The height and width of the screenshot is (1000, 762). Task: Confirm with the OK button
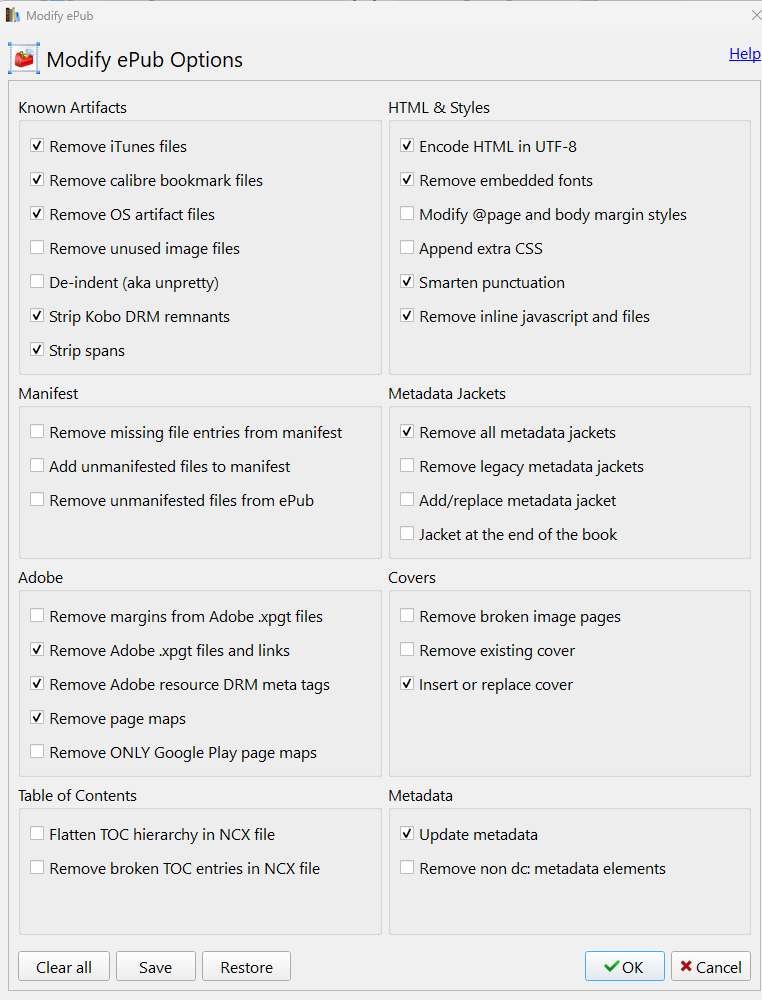[x=624, y=967]
